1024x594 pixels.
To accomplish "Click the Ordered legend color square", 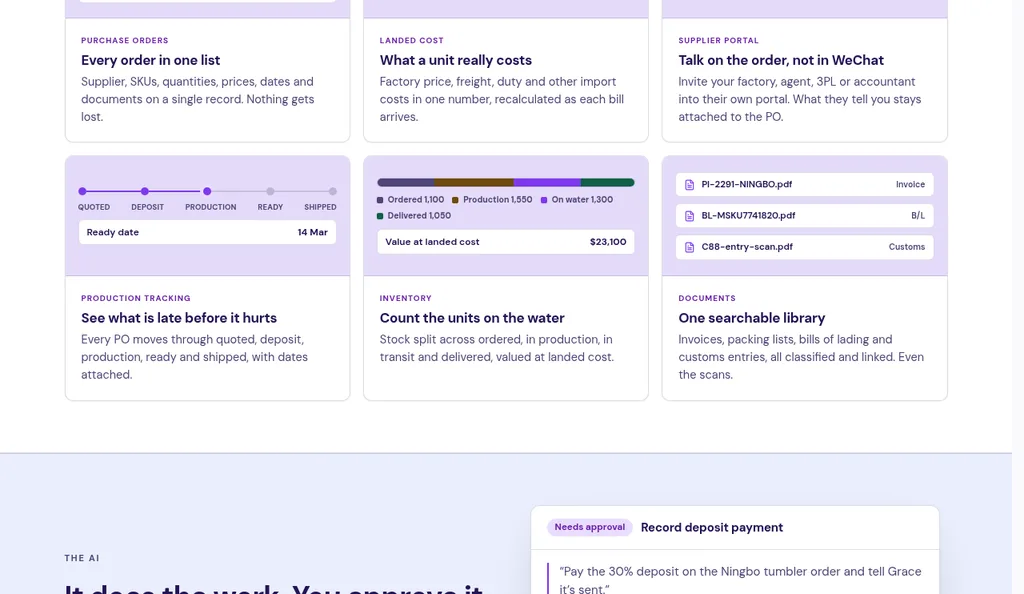I will click(x=380, y=200).
